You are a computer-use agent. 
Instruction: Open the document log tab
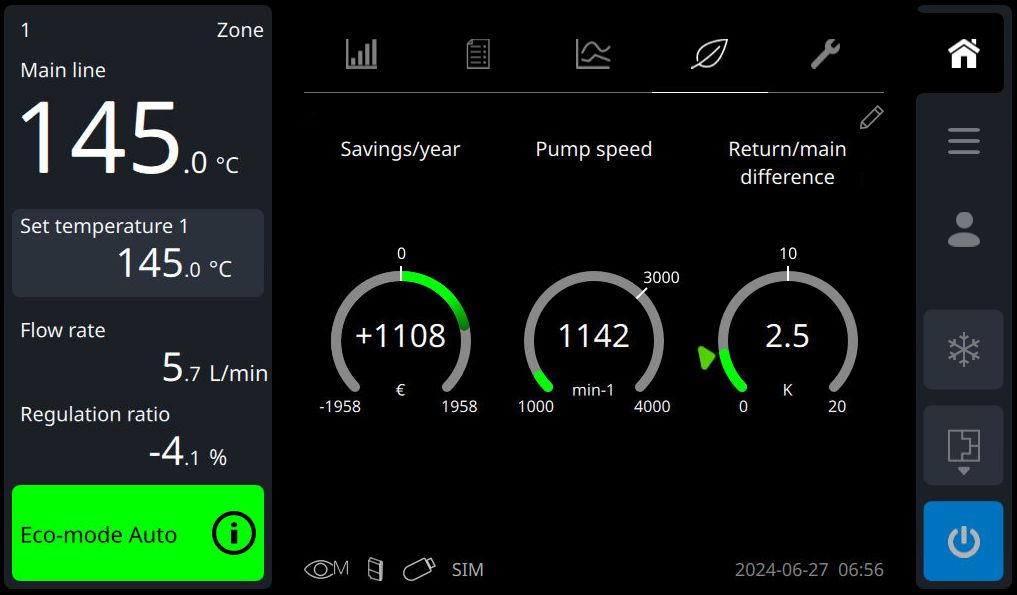[478, 54]
